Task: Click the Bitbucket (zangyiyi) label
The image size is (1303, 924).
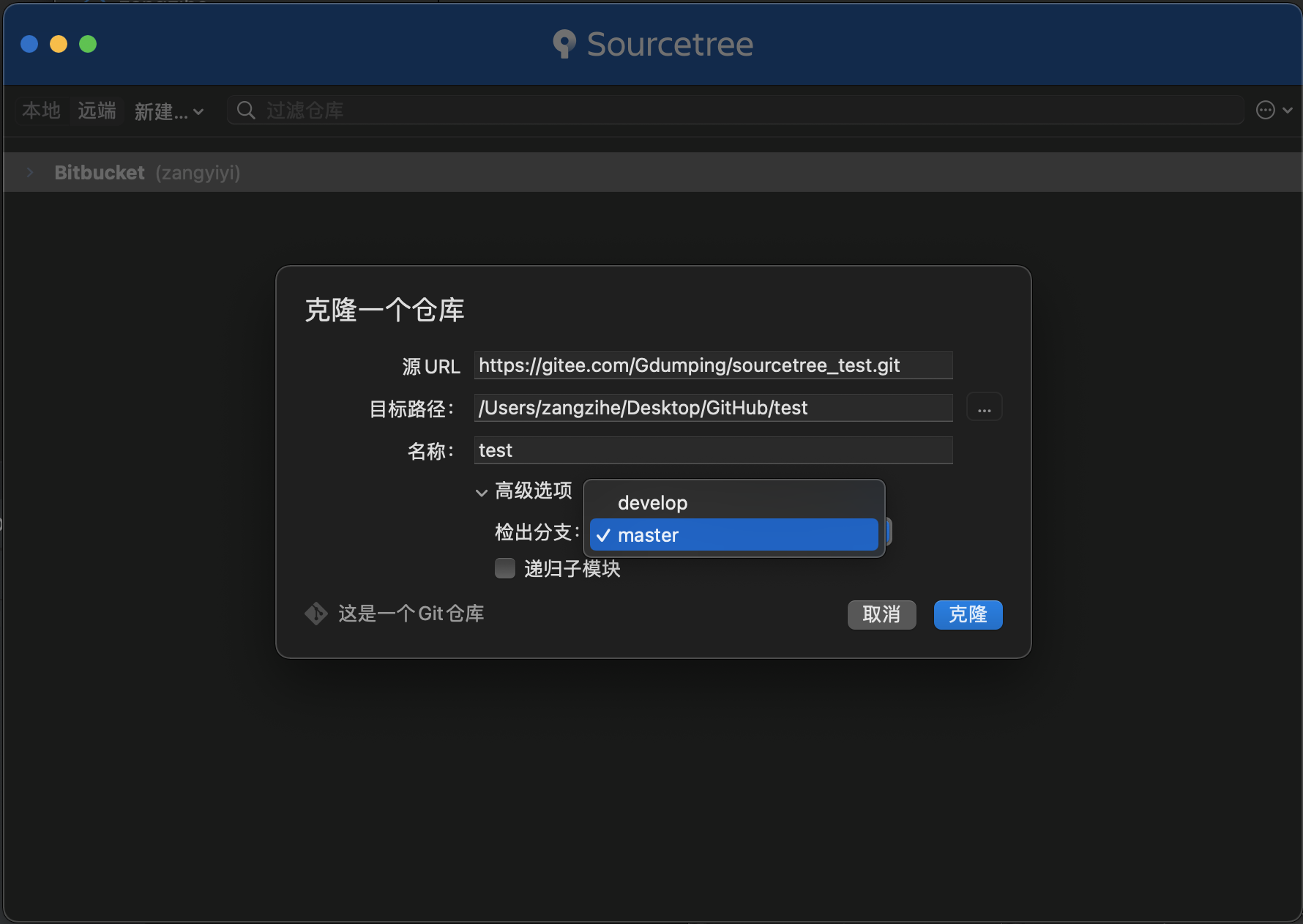Action: pyautogui.click(x=147, y=173)
